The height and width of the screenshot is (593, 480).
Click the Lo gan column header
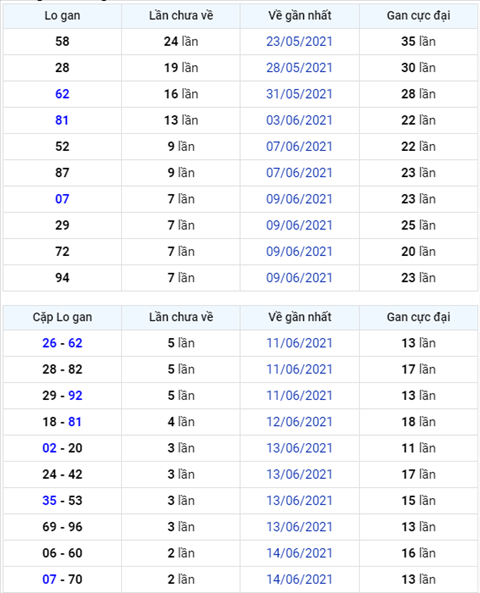tap(62, 16)
